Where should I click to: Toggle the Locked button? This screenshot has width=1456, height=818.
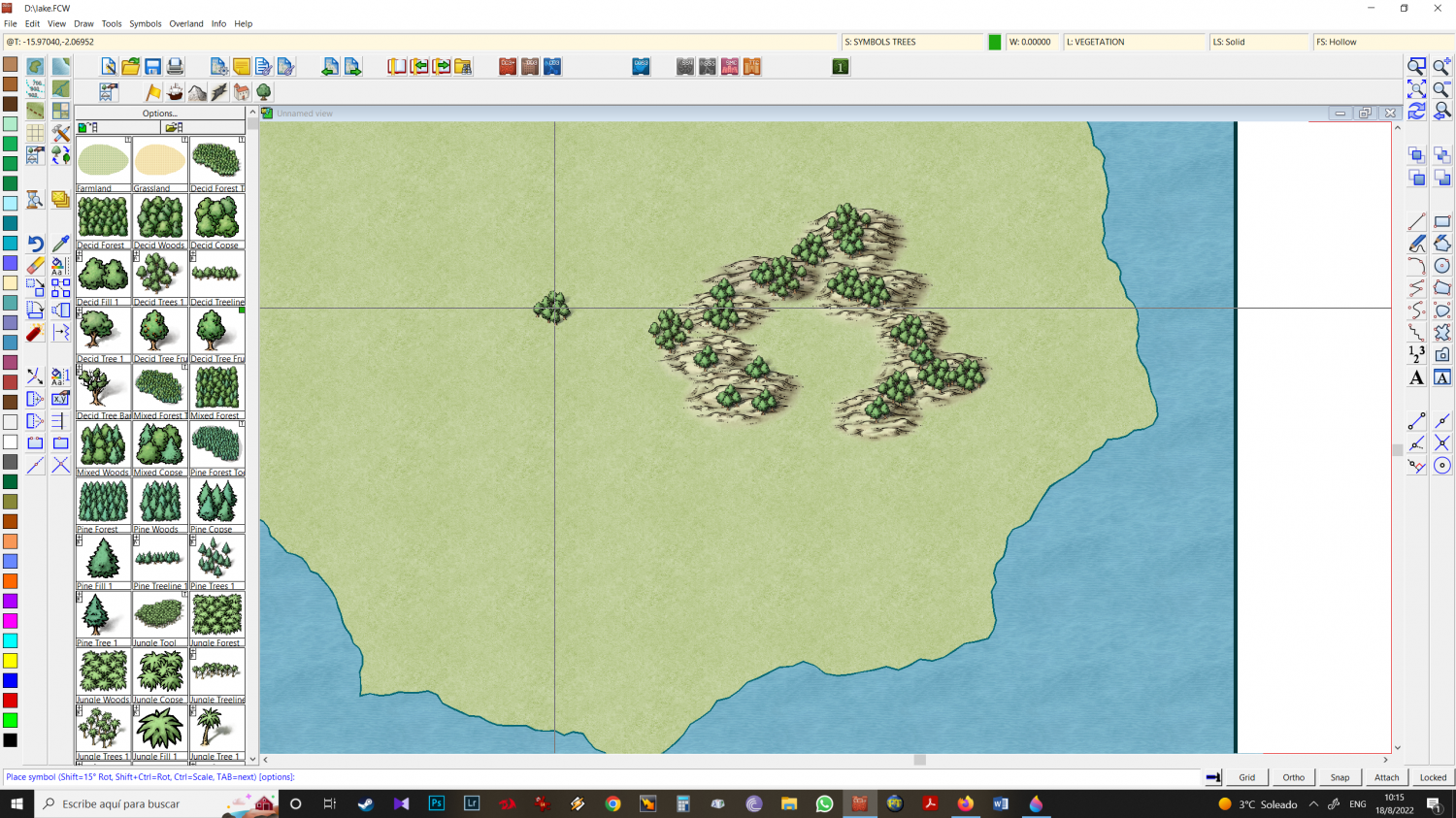pyautogui.click(x=1434, y=777)
